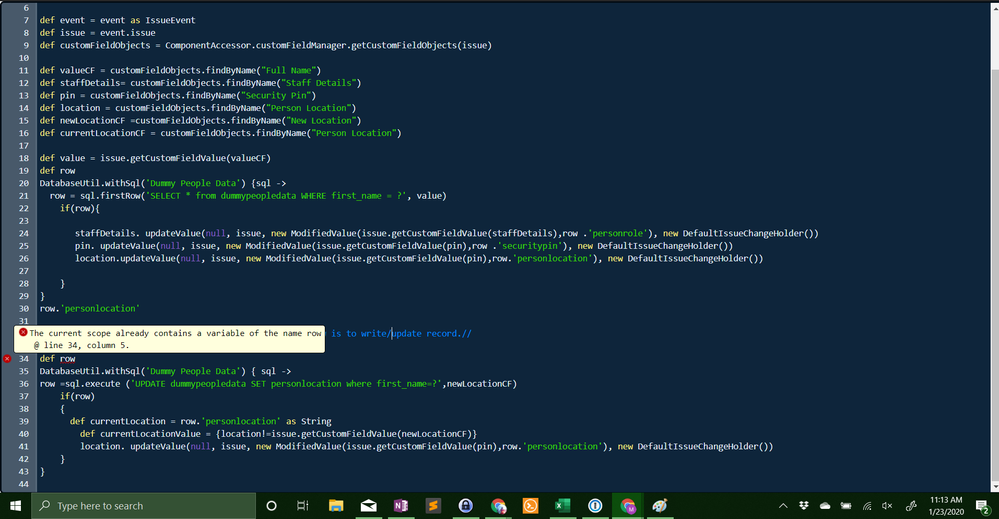Click the editor scrollbar down arrow
Image resolution: width=999 pixels, height=519 pixels.
pyautogui.click(x=995, y=487)
